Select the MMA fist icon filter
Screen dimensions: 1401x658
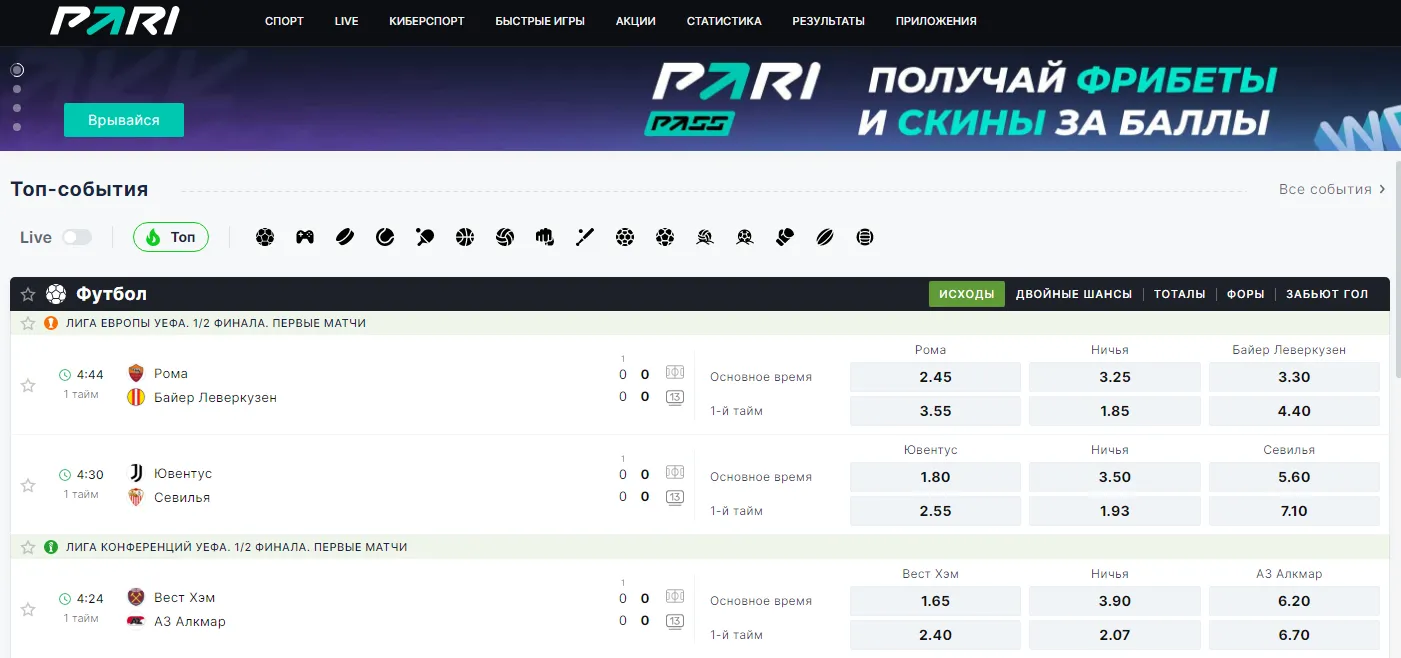pyautogui.click(x=545, y=237)
